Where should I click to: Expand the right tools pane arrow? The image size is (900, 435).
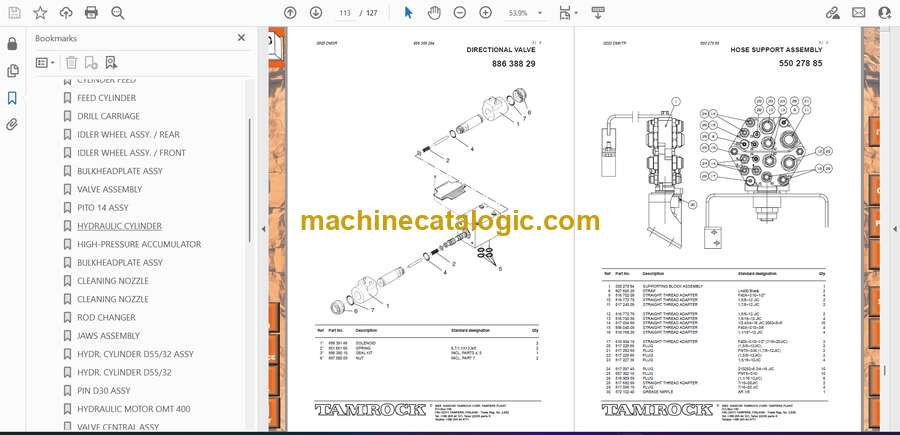tap(894, 229)
